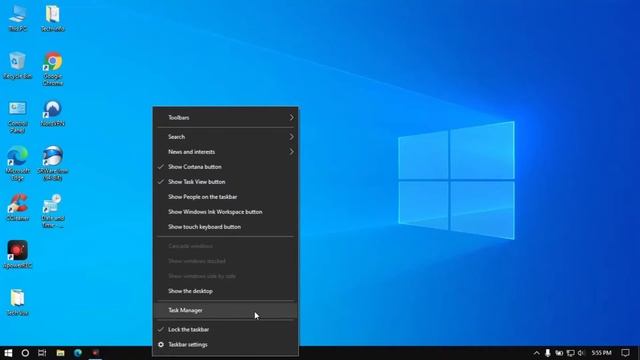Select the SRWare Iron desktop shortcut
This screenshot has height=360, width=640.
[53, 163]
